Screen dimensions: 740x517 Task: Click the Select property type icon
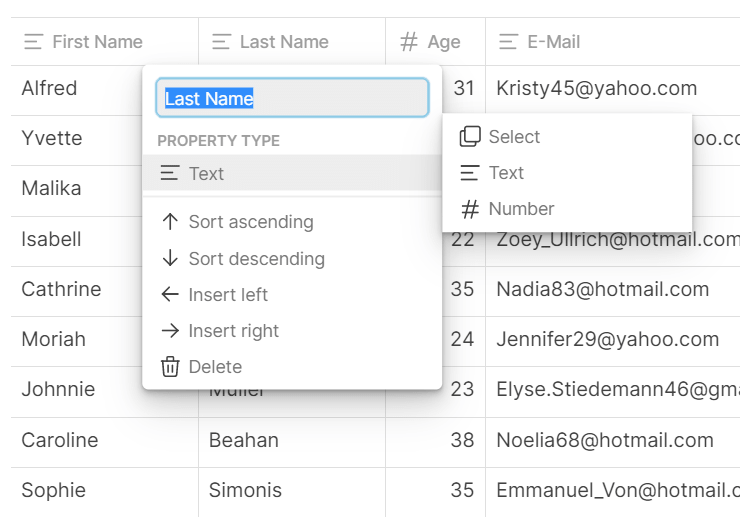[x=469, y=137]
